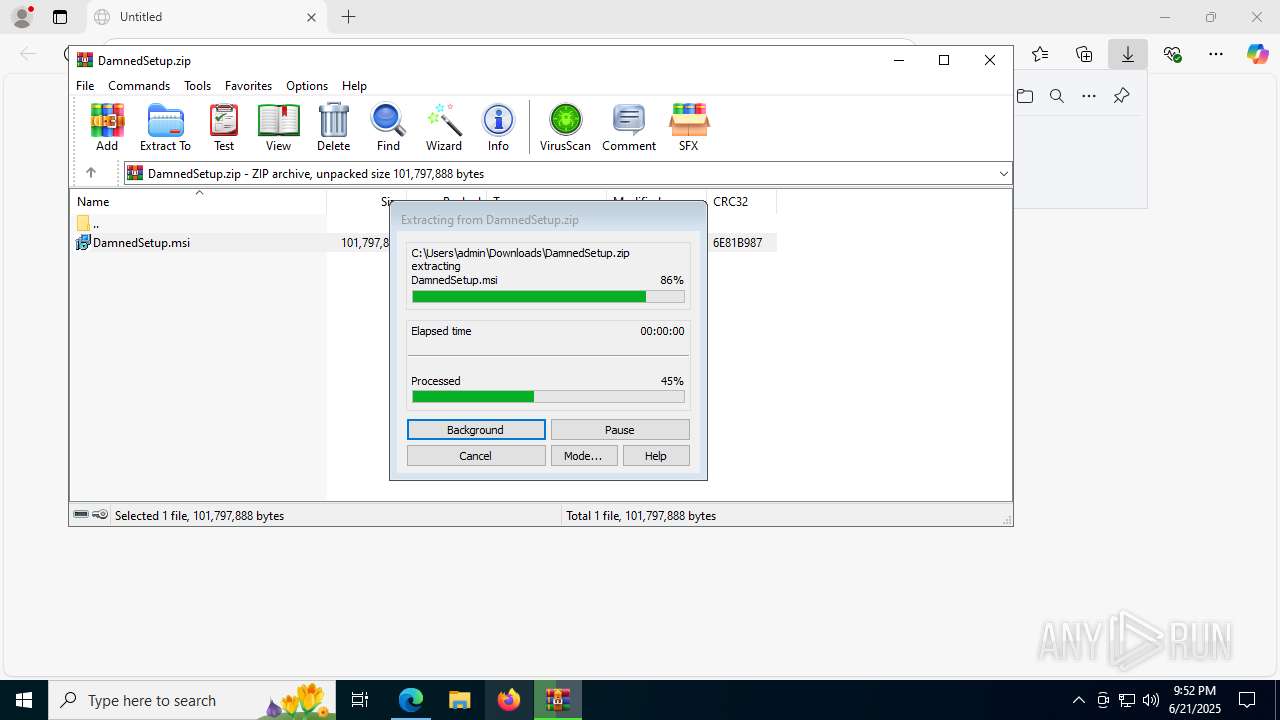Open the Help menu
Image resolution: width=1280 pixels, height=720 pixels.
click(x=354, y=86)
